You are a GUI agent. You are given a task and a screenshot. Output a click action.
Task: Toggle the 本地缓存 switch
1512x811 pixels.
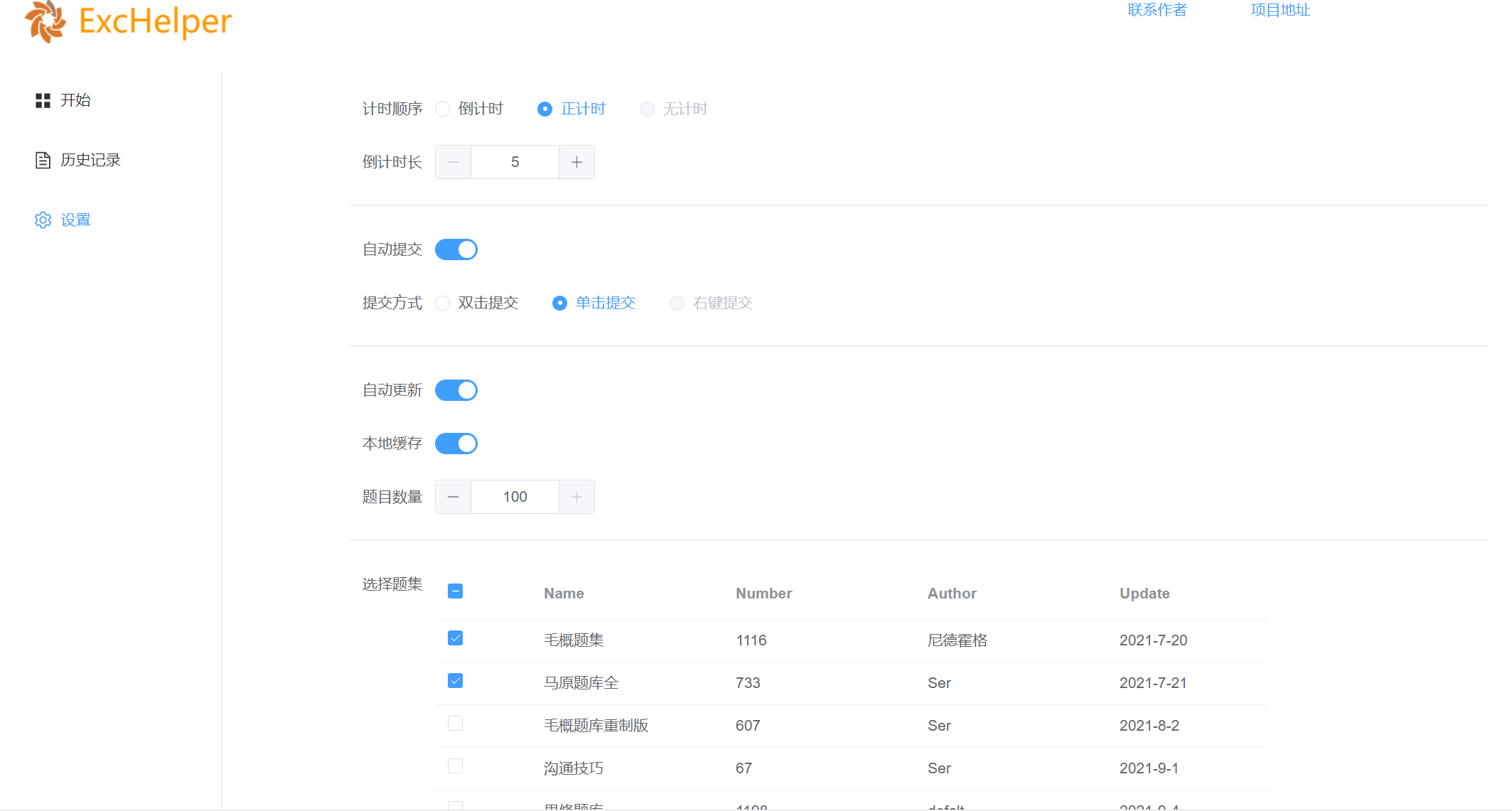(456, 444)
